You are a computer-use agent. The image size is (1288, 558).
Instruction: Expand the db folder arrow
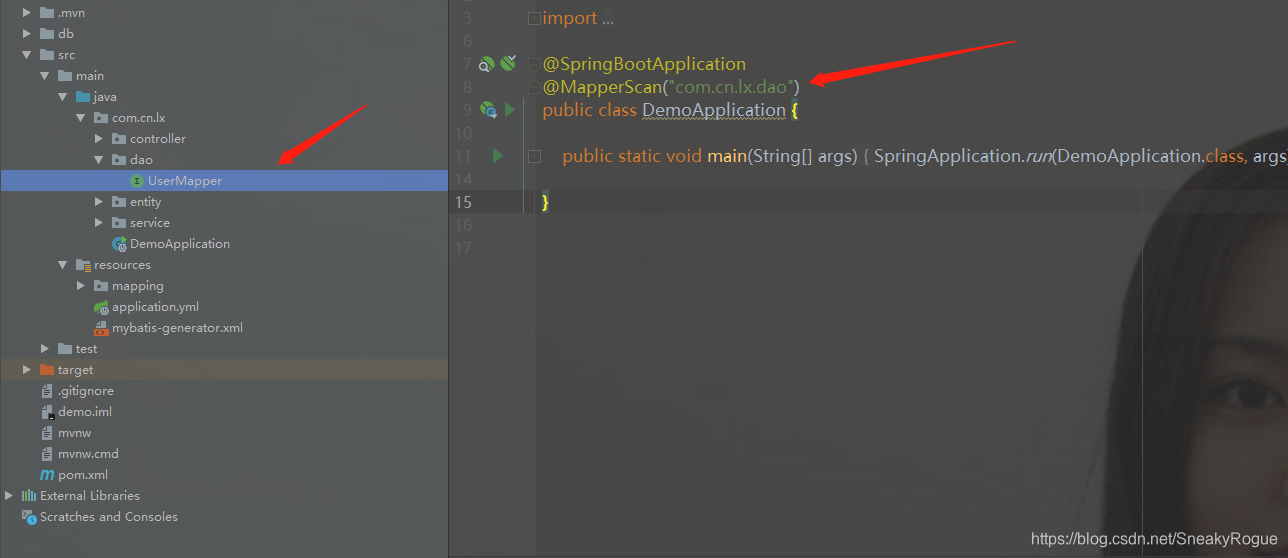pyautogui.click(x=27, y=34)
